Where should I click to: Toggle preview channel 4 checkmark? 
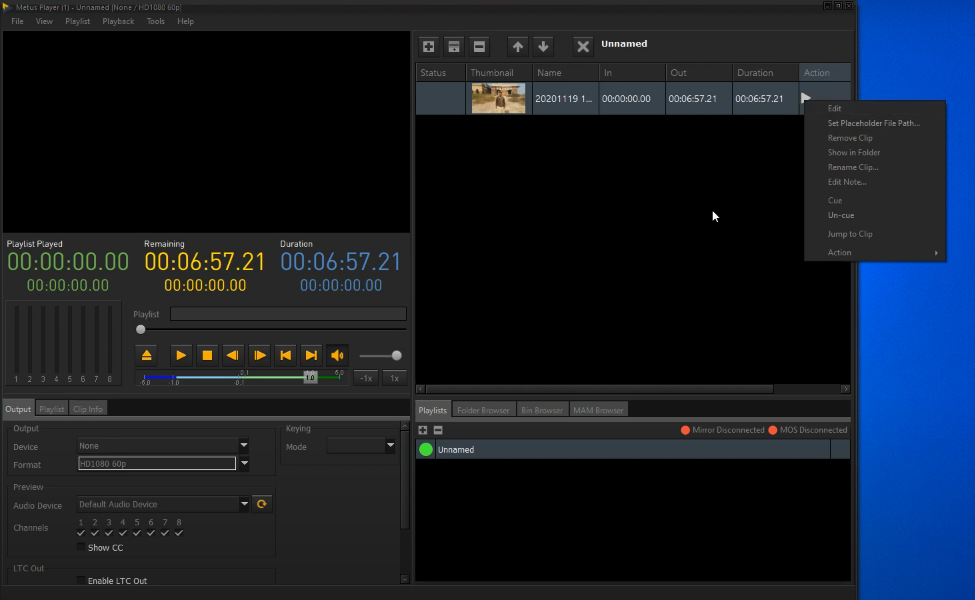[122, 533]
